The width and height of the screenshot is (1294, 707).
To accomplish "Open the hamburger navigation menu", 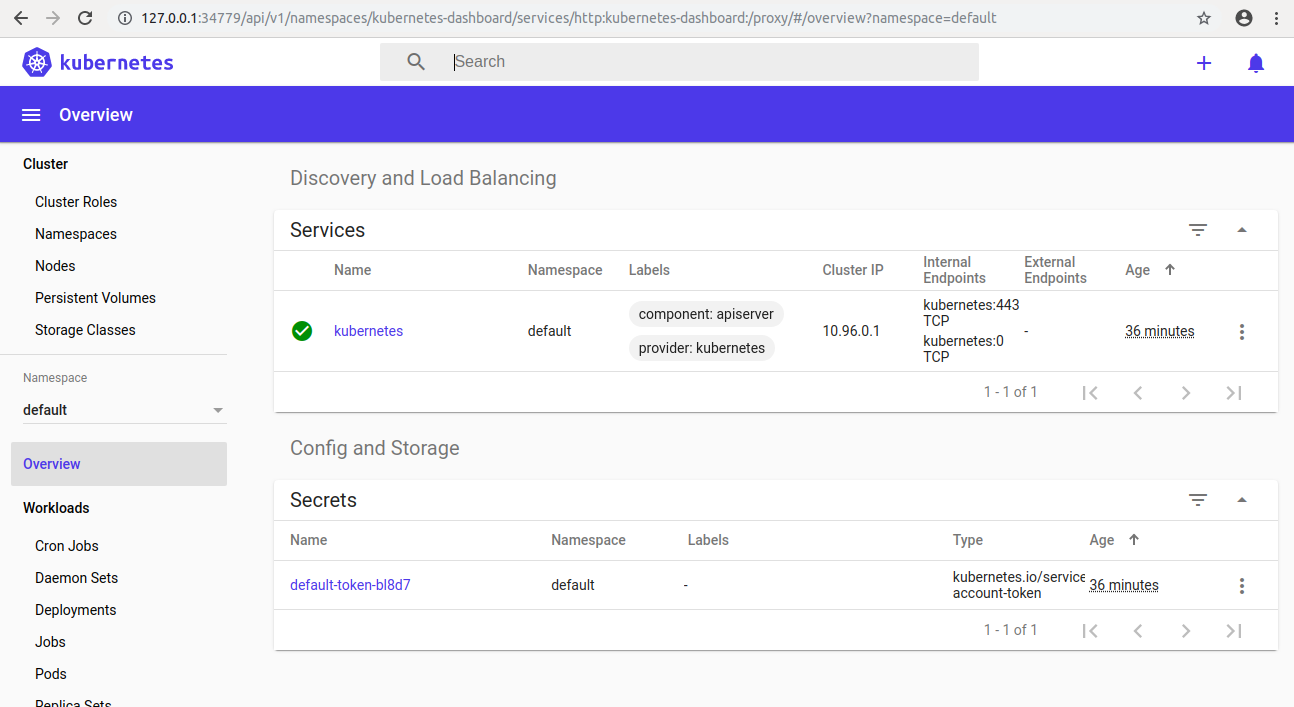I will (31, 115).
